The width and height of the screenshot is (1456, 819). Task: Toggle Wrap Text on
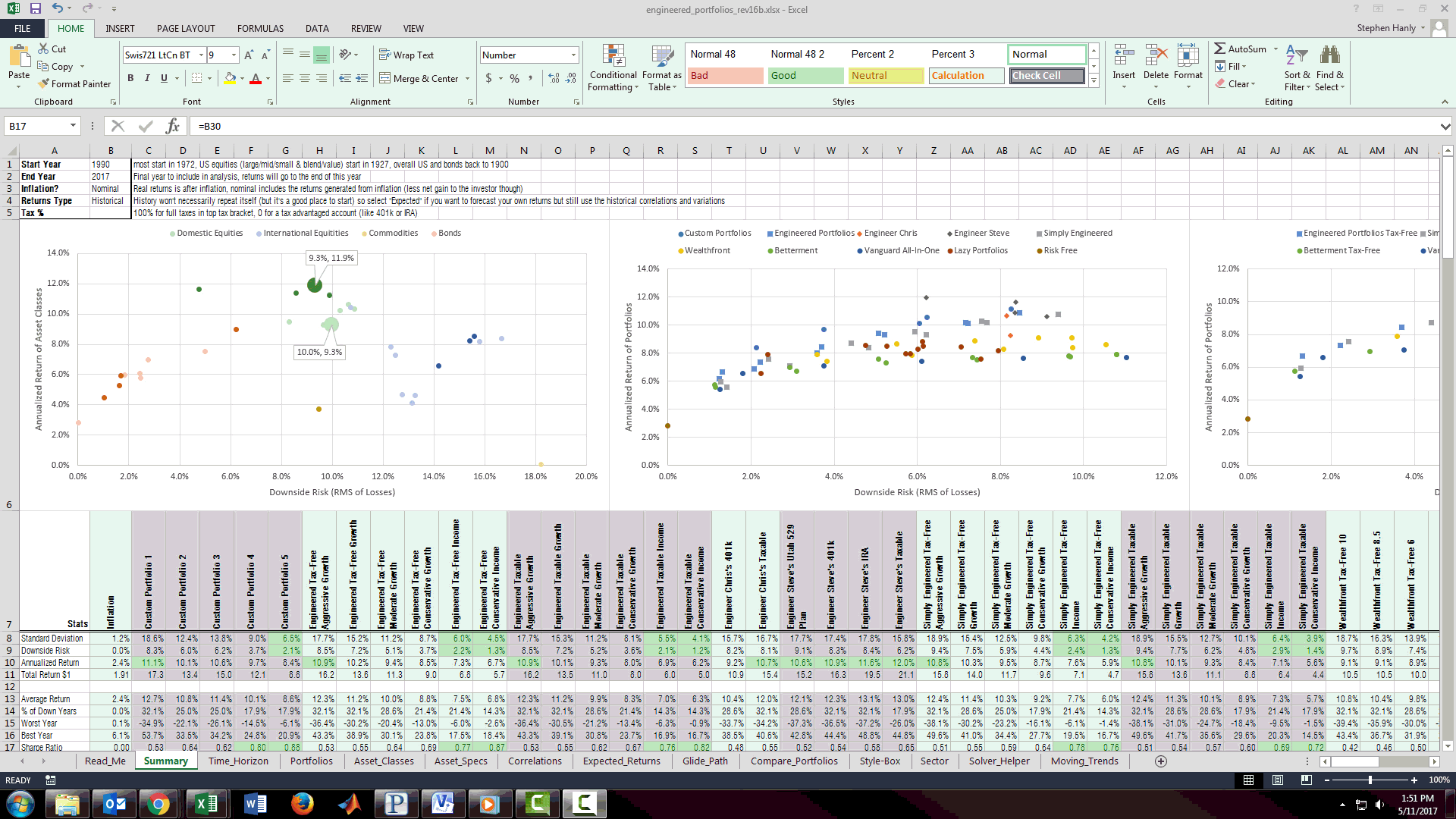(406, 55)
